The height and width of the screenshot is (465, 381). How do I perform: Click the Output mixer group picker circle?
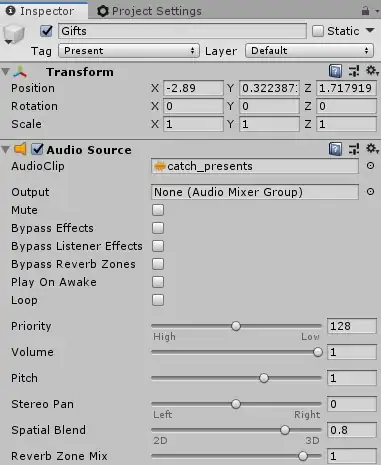tap(370, 192)
